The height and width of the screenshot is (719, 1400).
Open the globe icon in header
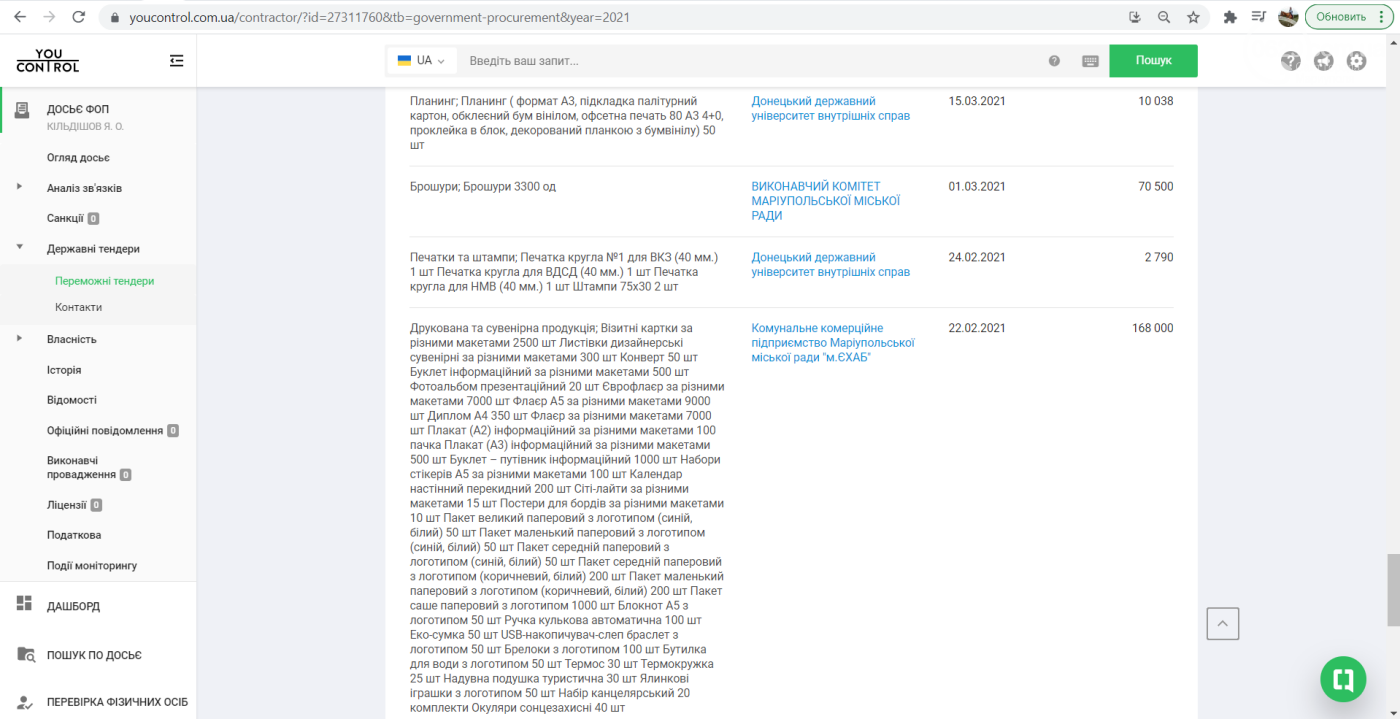[1324, 61]
